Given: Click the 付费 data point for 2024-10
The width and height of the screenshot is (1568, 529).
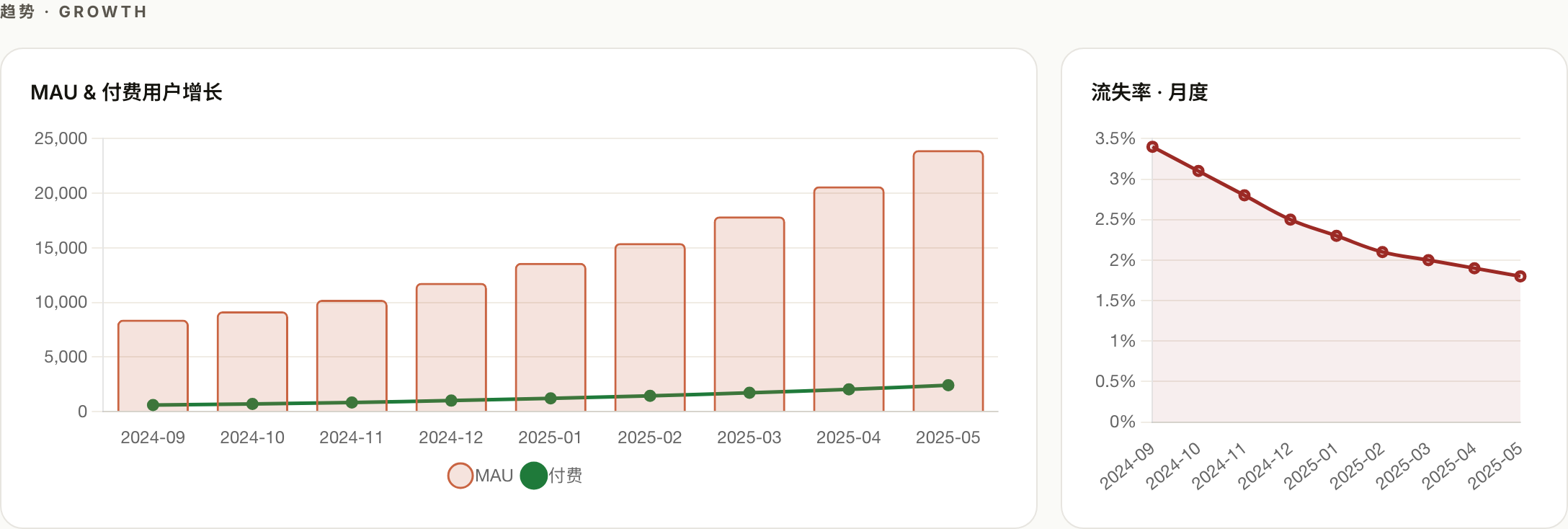Looking at the screenshot, I should tap(252, 404).
